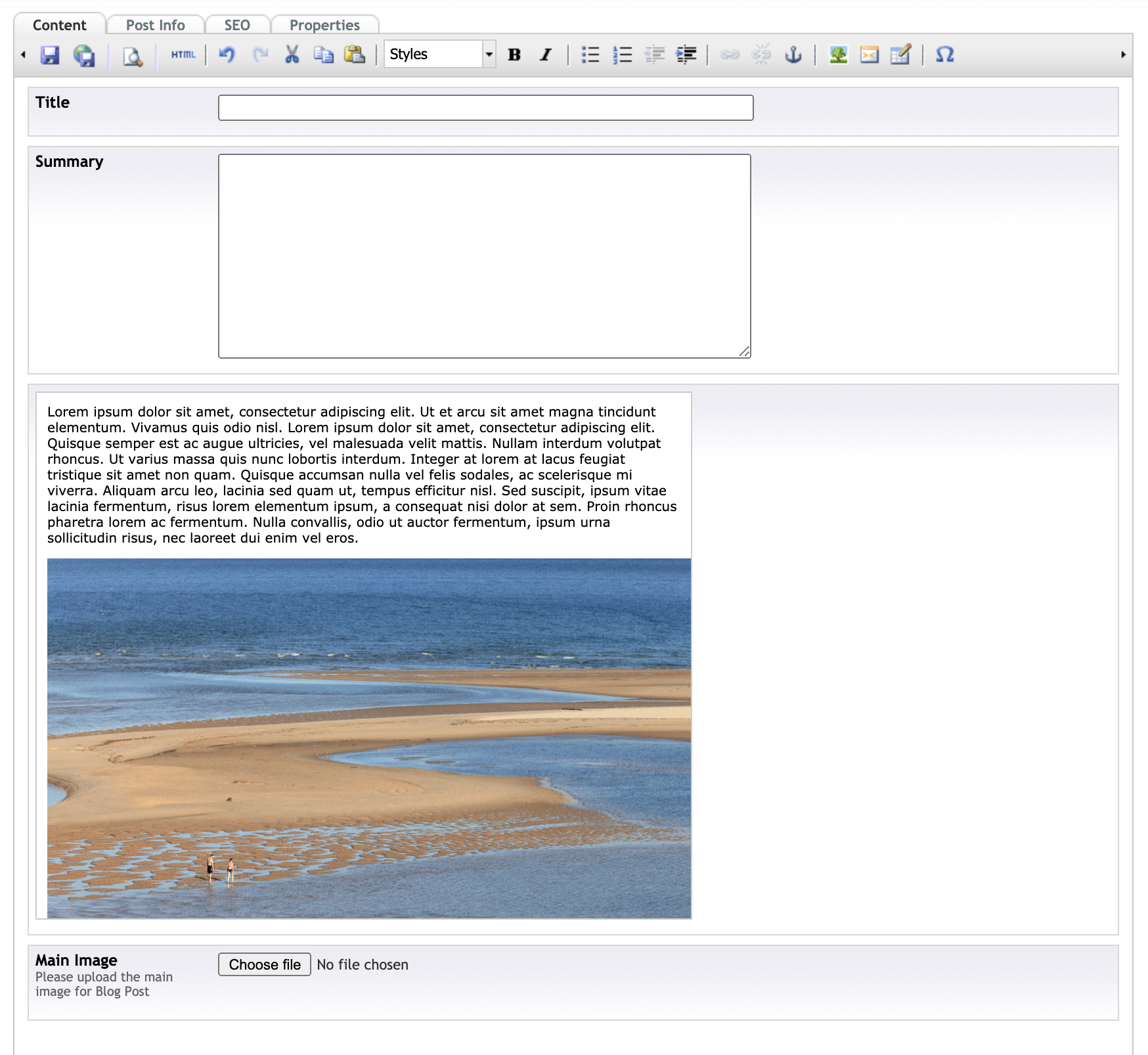
Task: Click the Indent icon
Action: 686,55
